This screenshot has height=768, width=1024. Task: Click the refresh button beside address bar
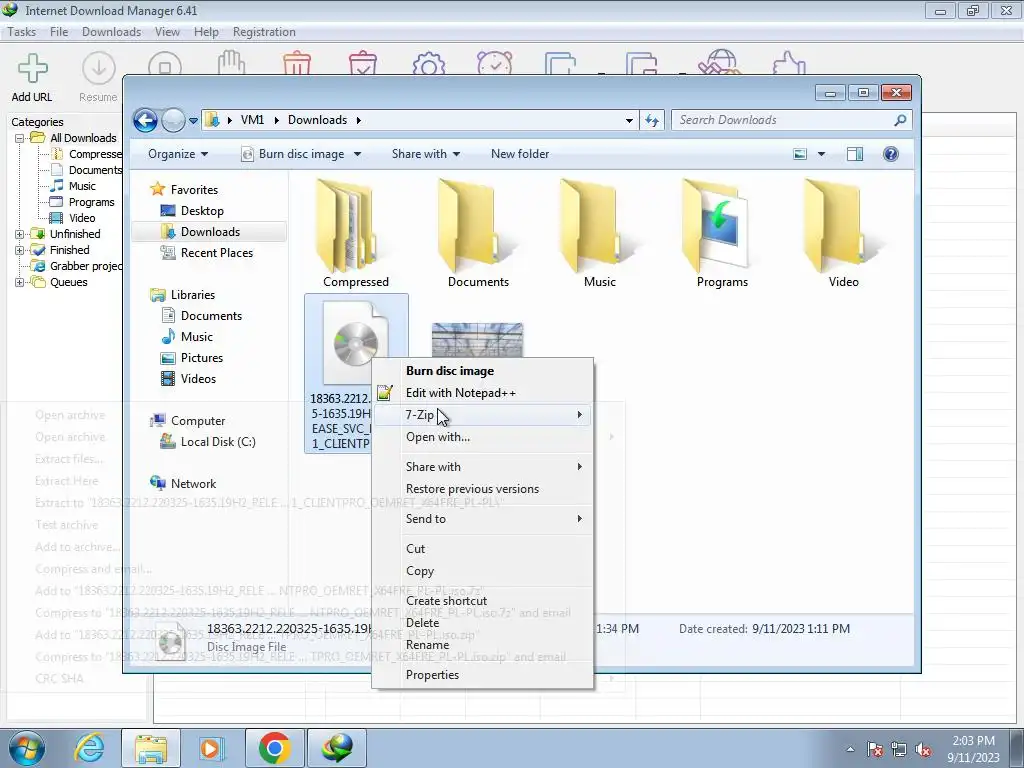click(652, 120)
